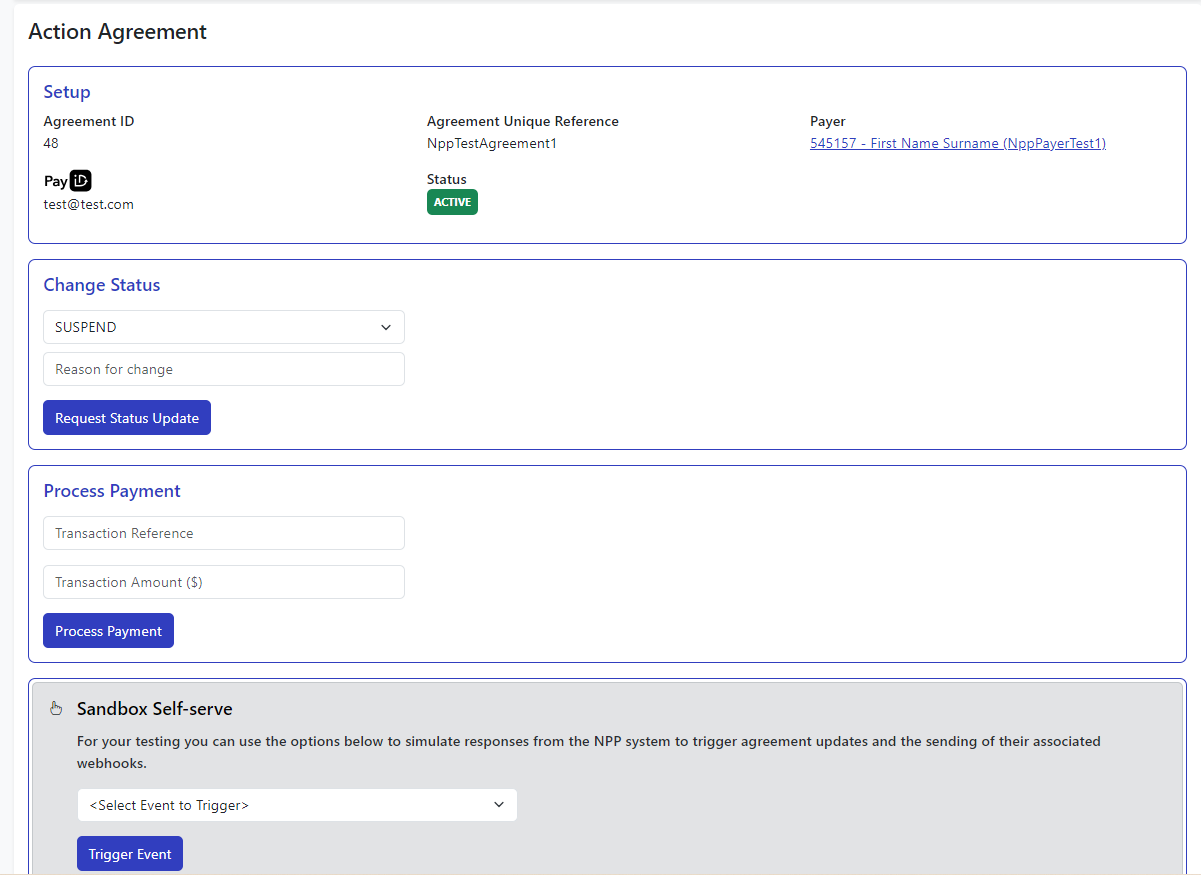Image resolution: width=1201 pixels, height=875 pixels.
Task: Click the test@test.com PayID value
Action: [x=88, y=204]
